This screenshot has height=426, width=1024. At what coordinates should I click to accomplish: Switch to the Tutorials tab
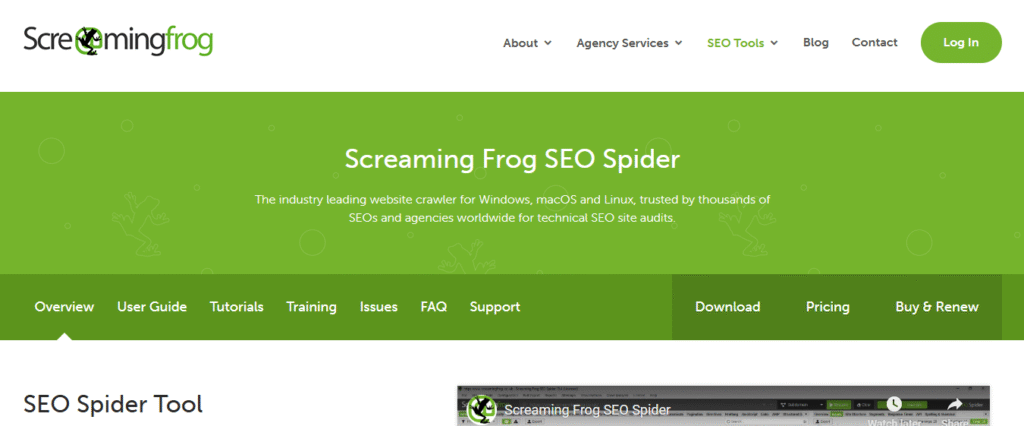[236, 306]
